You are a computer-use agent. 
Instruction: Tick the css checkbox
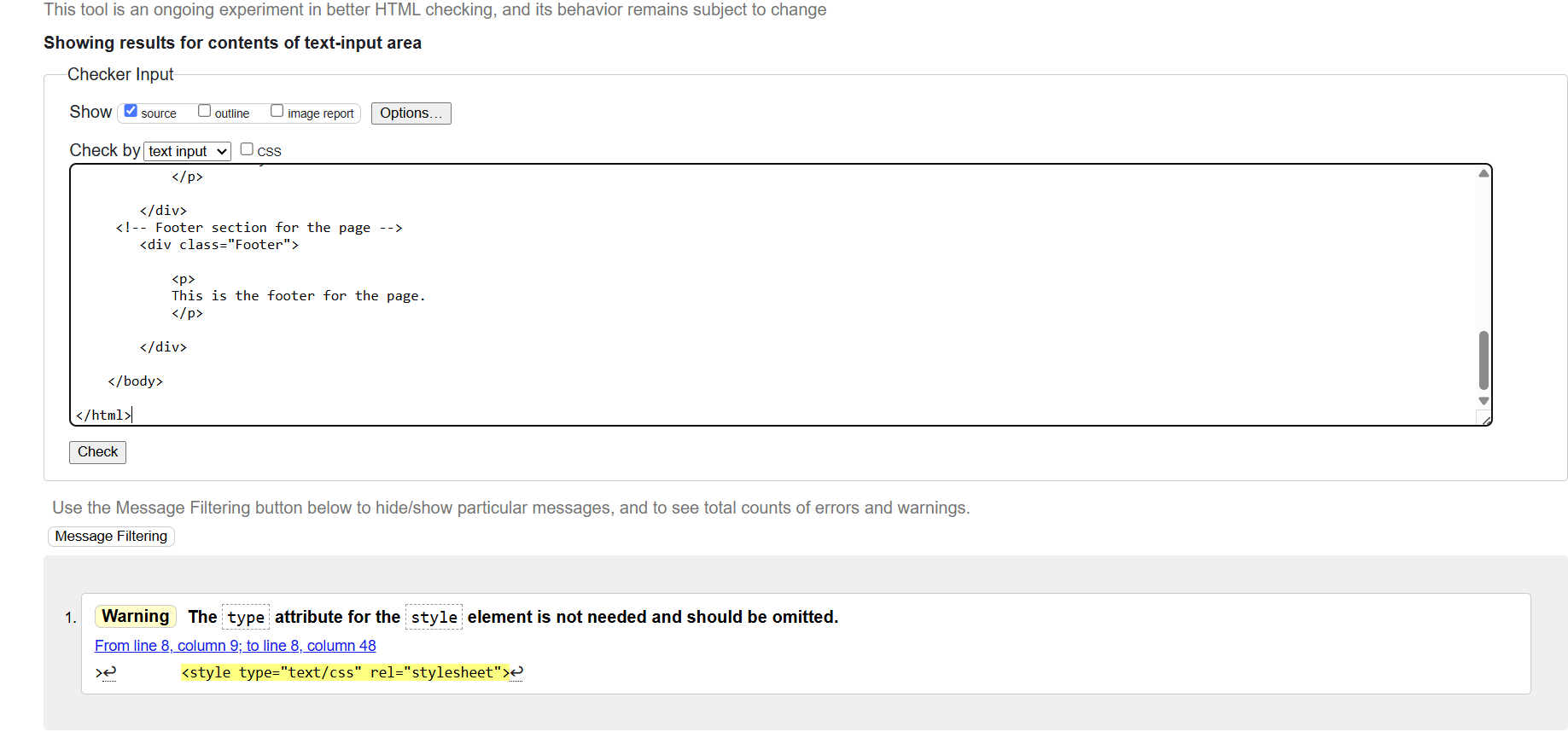click(x=247, y=149)
